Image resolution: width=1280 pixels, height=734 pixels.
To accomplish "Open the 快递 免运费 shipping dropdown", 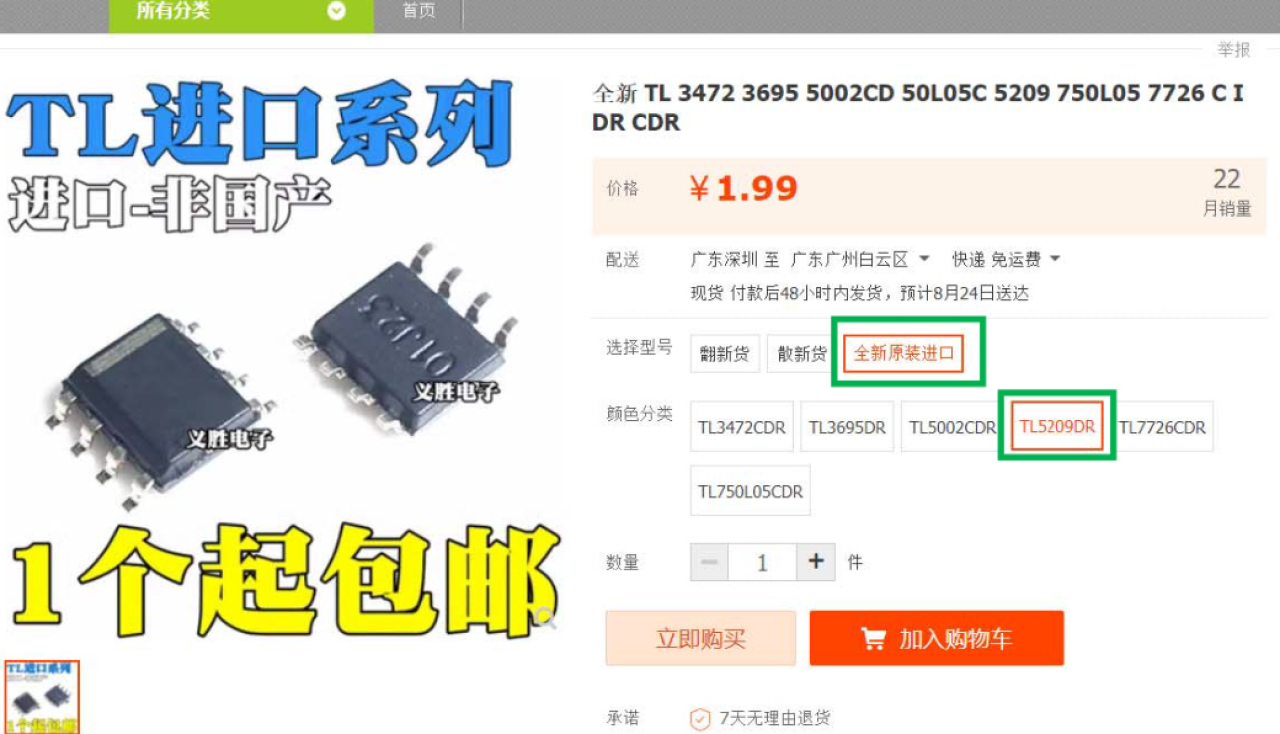I will 1006,259.
